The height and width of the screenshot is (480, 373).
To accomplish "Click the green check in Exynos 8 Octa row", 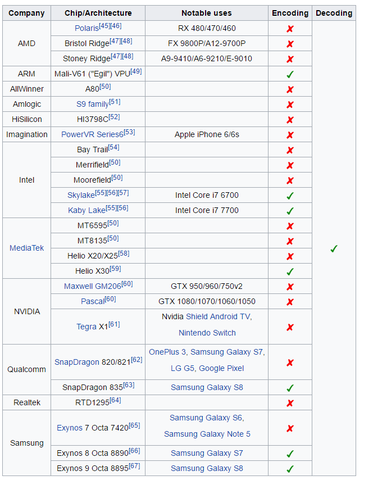I will 290,454.
